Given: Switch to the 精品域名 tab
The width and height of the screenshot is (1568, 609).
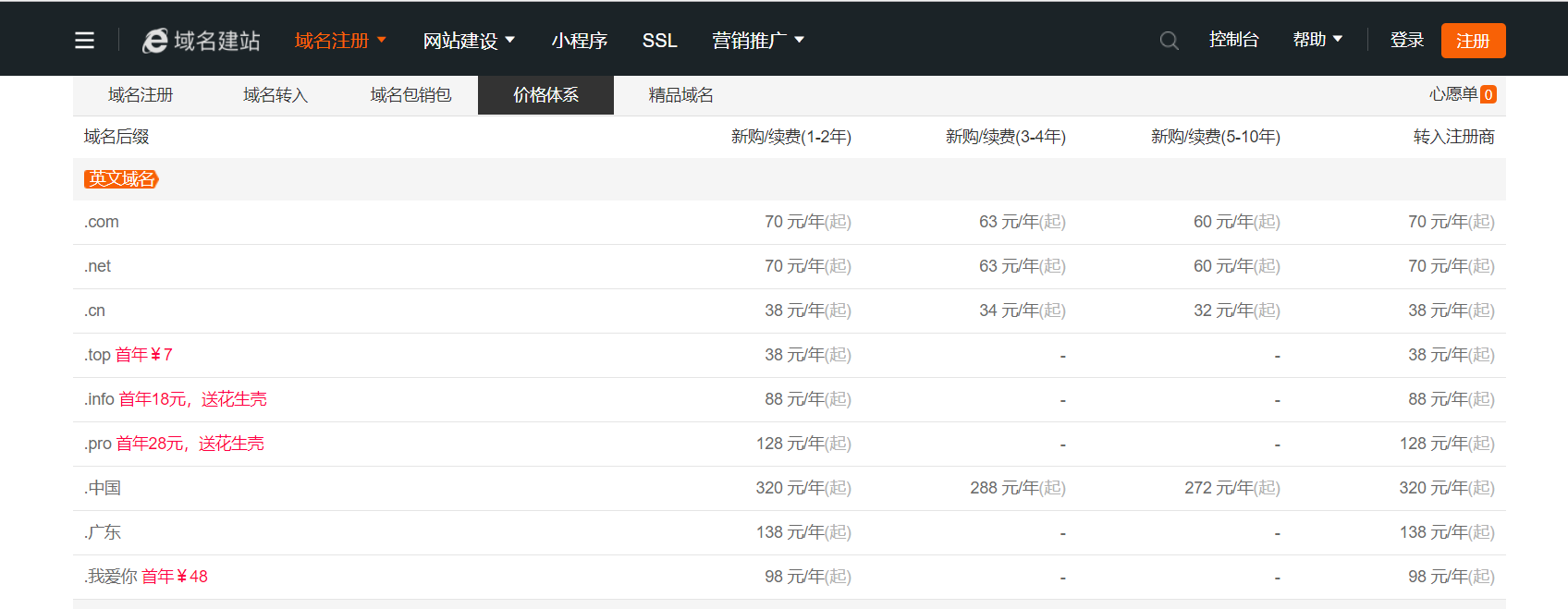Looking at the screenshot, I should pos(680,95).
